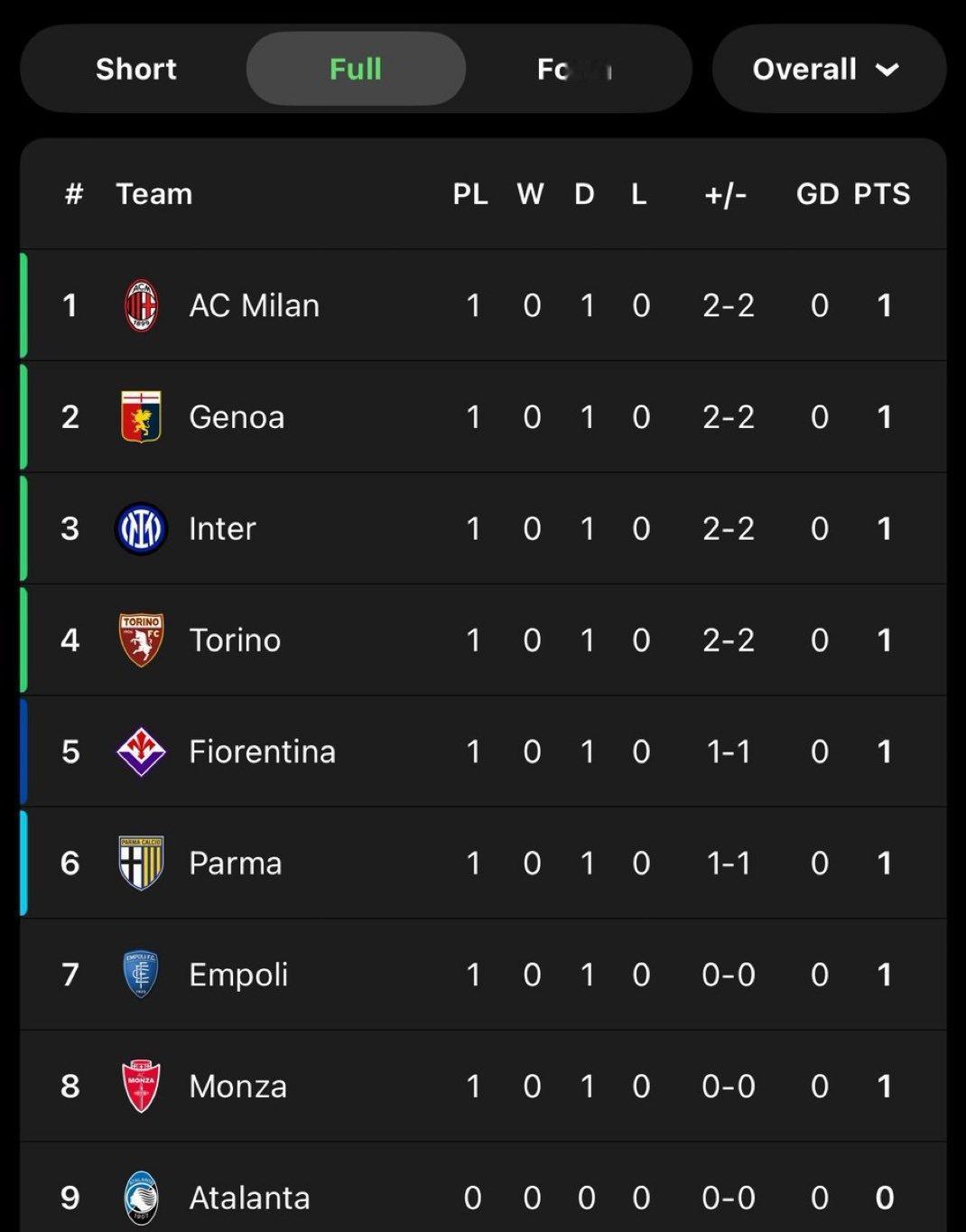
Task: Click the Parma club crest
Action: coord(142,863)
